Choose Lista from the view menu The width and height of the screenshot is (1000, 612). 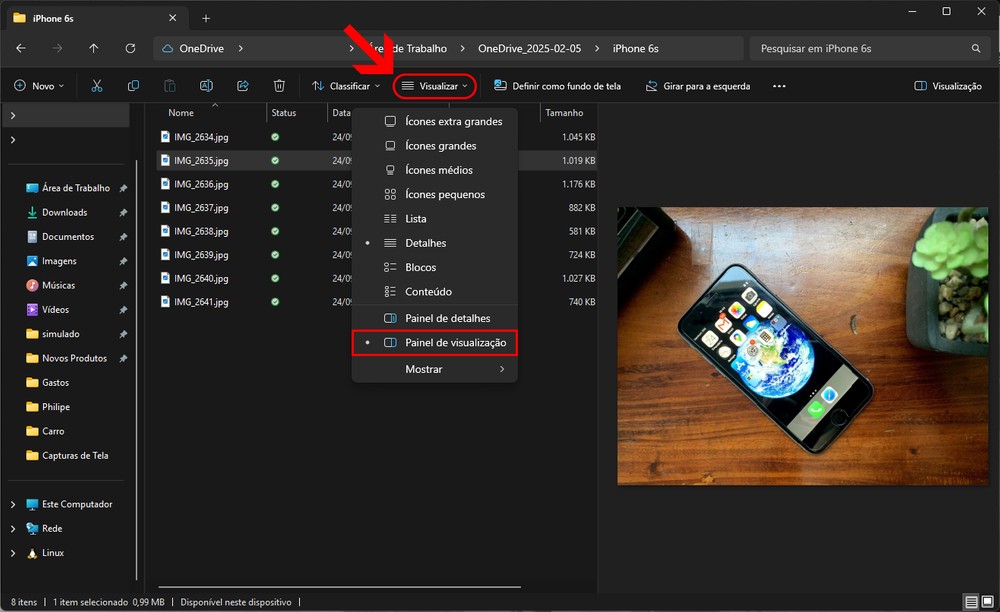415,219
